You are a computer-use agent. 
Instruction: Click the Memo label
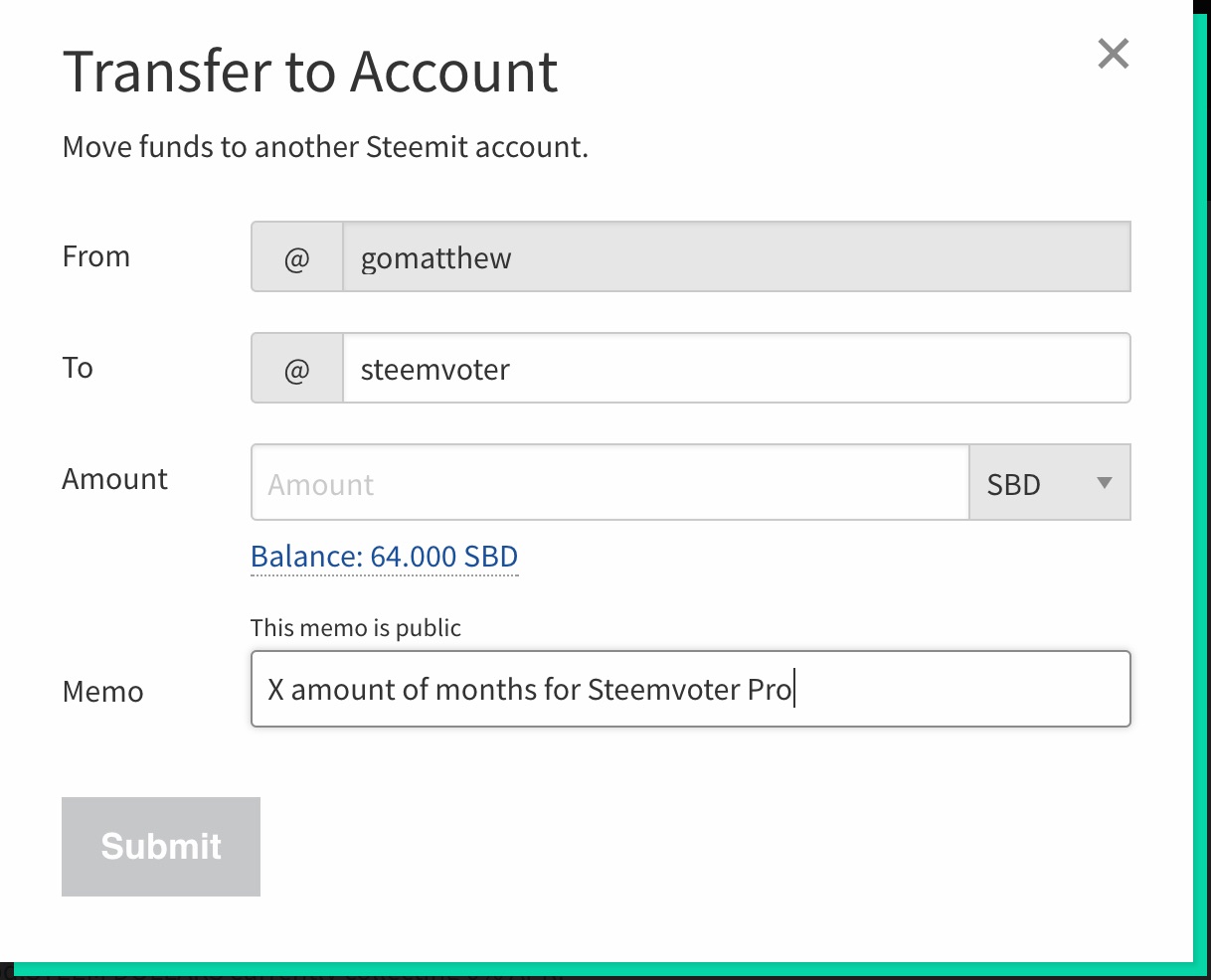pos(102,692)
